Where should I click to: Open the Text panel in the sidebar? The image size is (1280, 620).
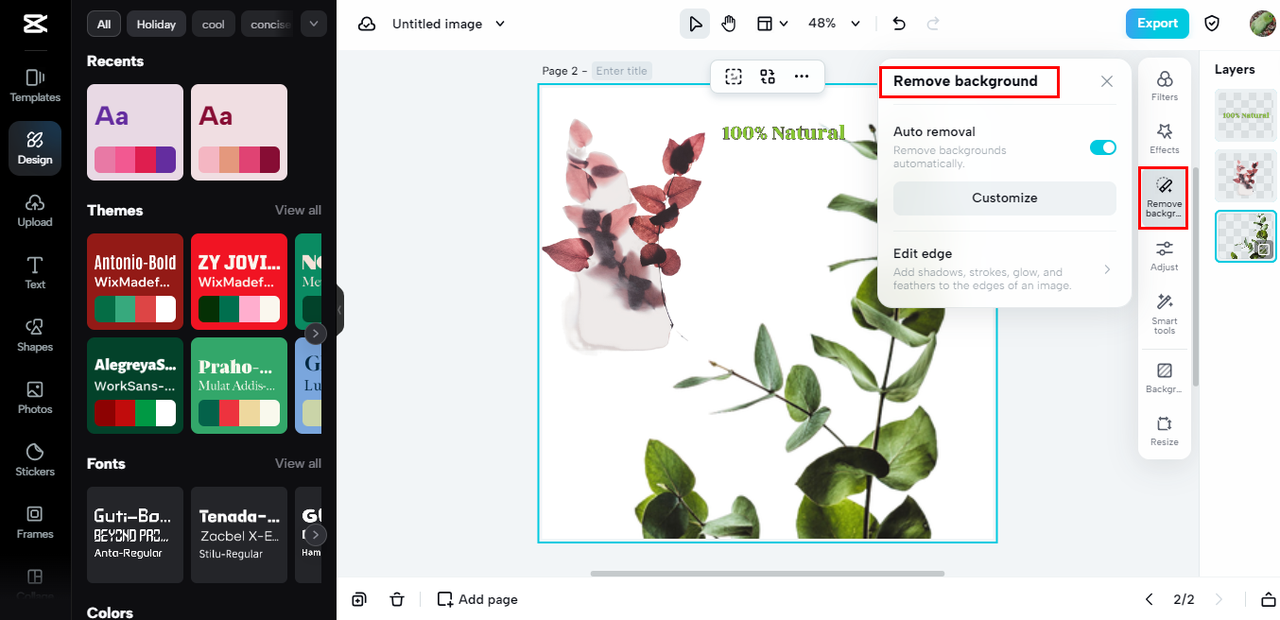[34, 273]
